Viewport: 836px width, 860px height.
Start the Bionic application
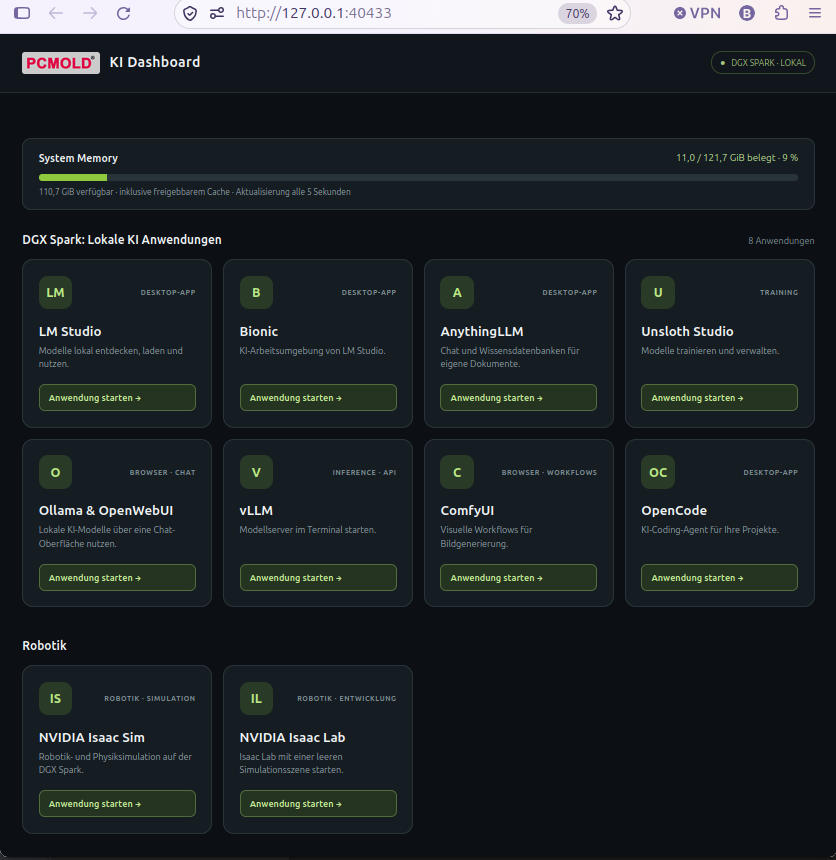(x=318, y=398)
